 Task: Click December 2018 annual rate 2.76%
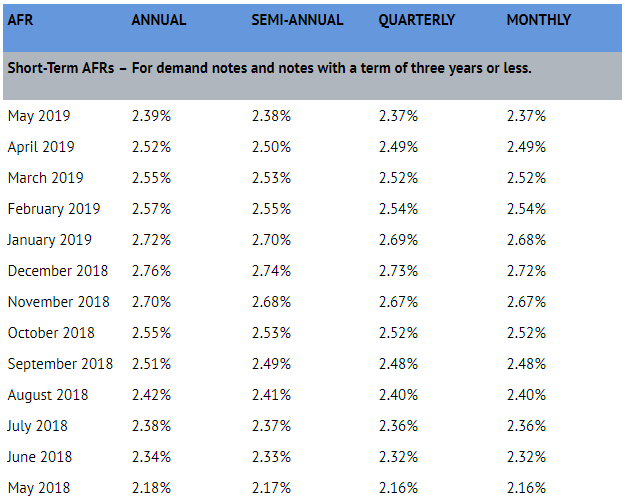151,271
